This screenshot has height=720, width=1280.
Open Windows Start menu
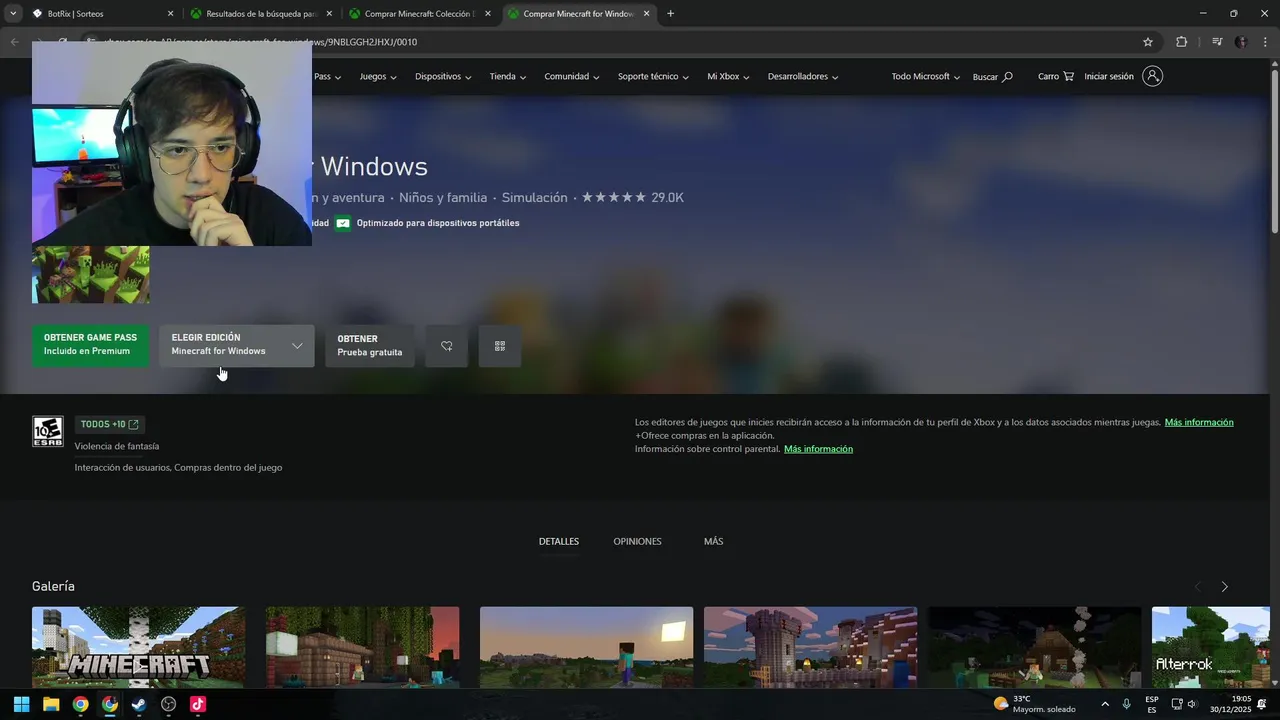pyautogui.click(x=21, y=704)
